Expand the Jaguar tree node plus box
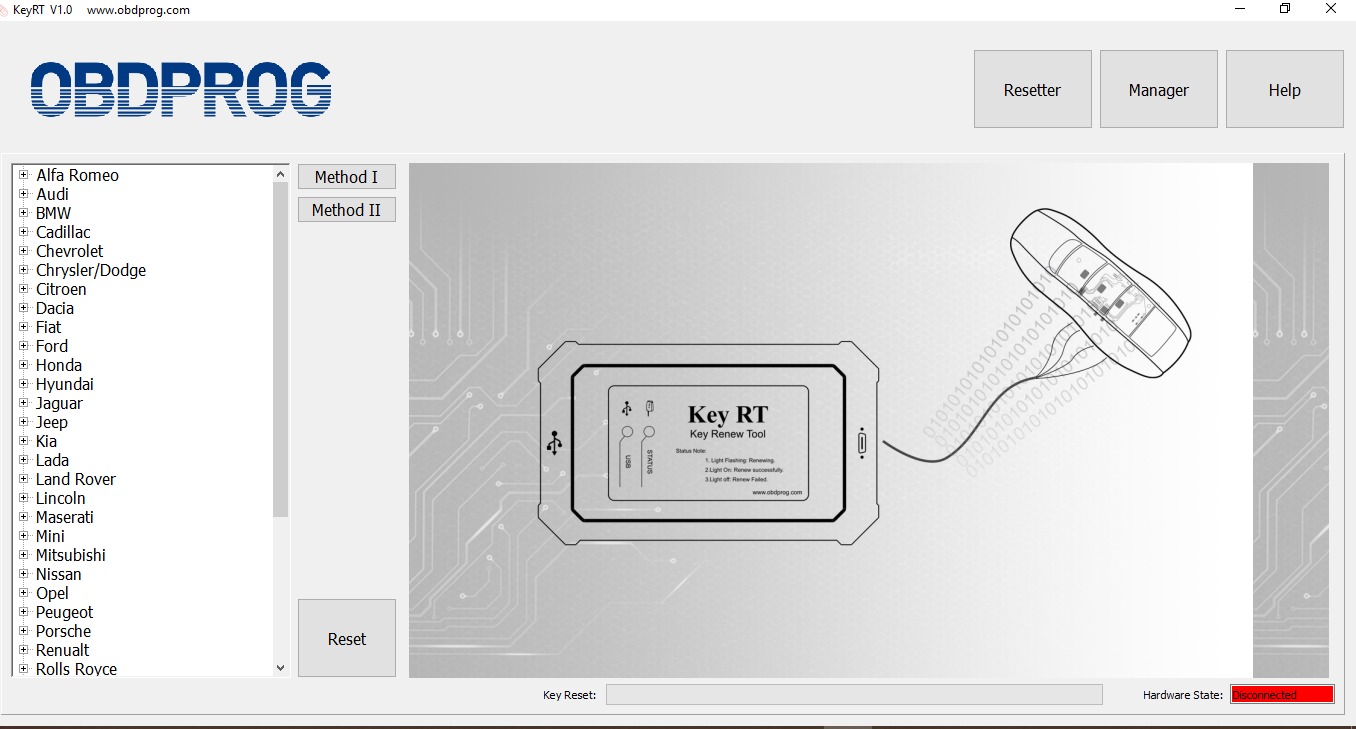The width and height of the screenshot is (1356, 729). click(23, 403)
